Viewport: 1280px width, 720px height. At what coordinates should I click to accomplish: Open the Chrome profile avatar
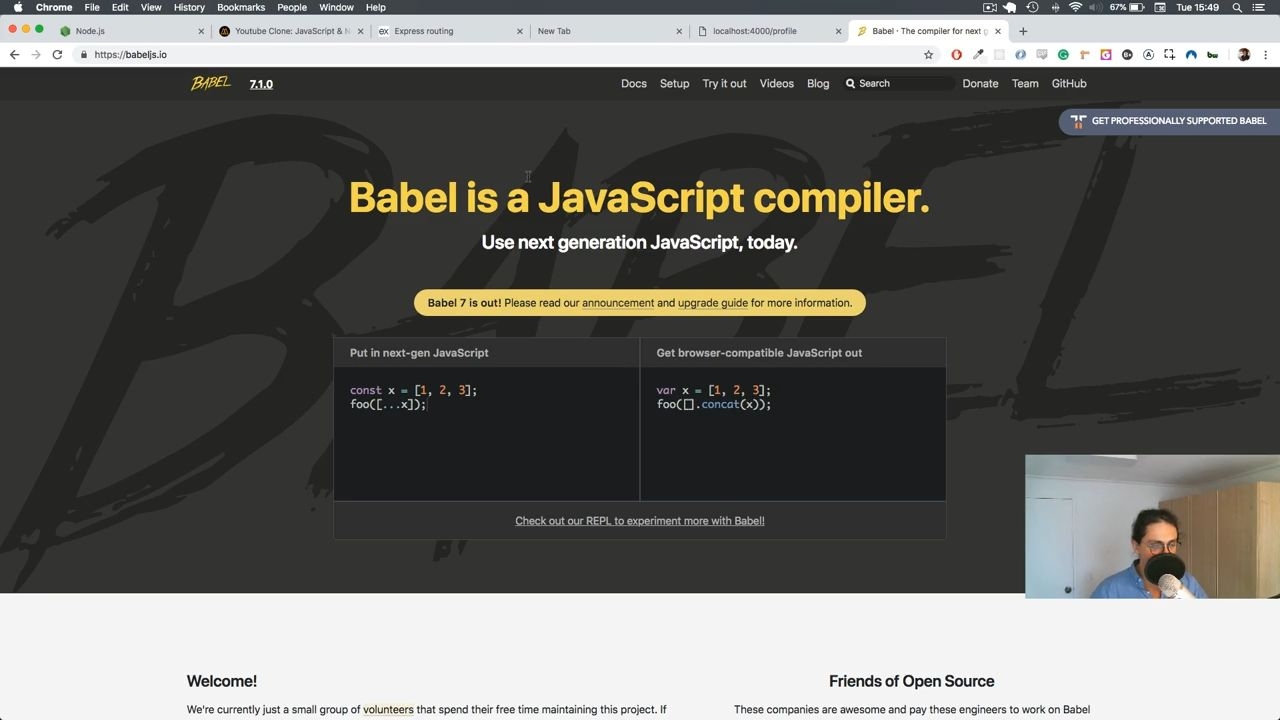(x=1244, y=55)
